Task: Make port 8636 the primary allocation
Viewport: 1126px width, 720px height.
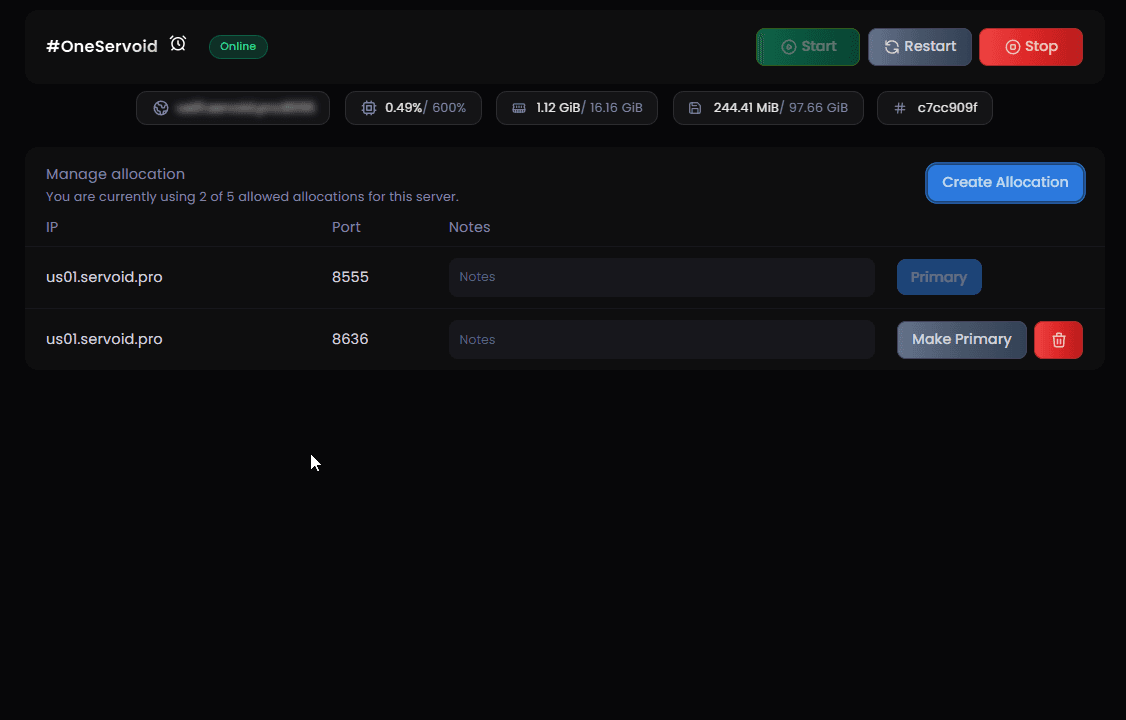Action: 961,340
